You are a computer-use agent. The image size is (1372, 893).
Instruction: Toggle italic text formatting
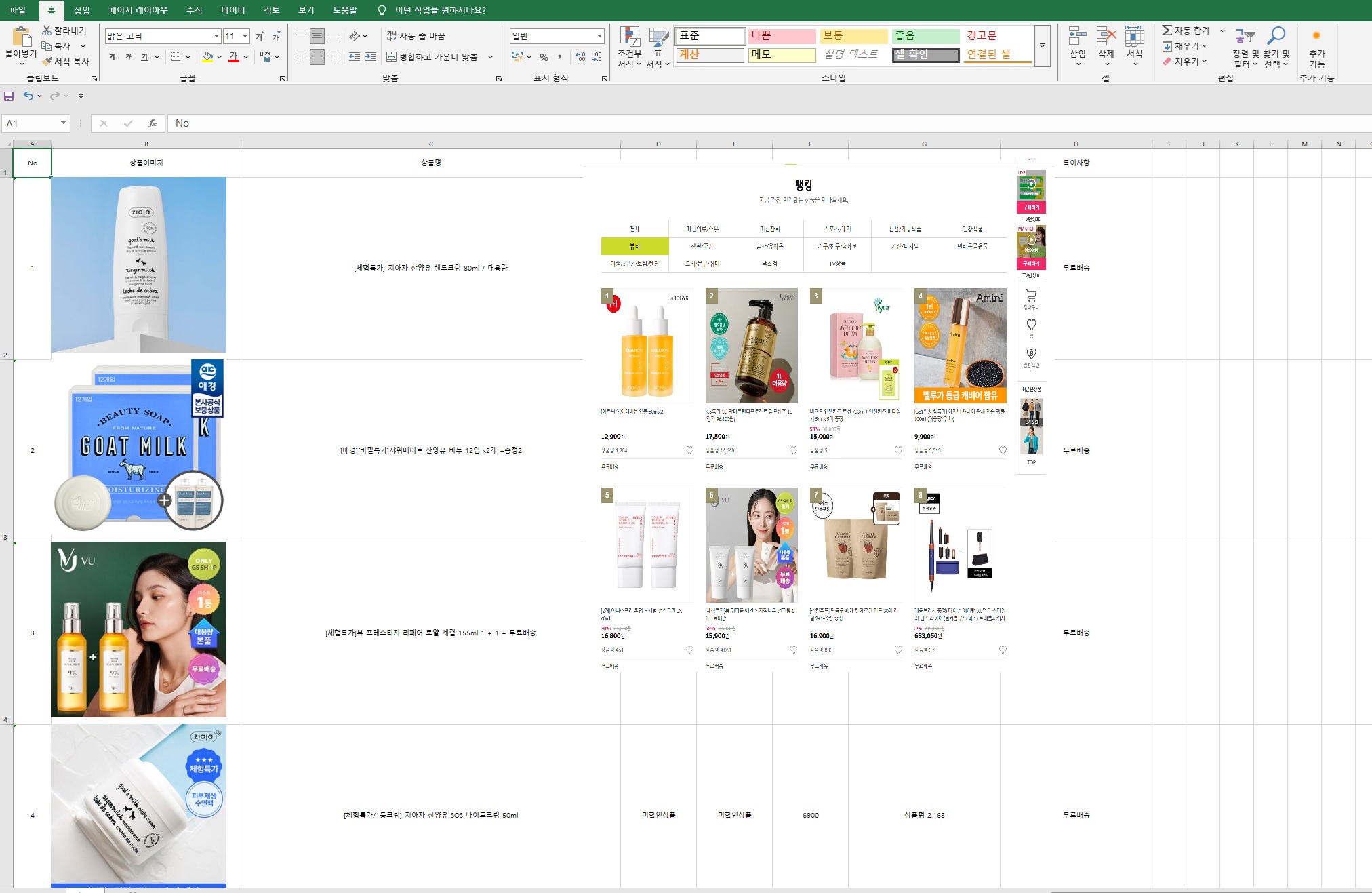click(128, 57)
